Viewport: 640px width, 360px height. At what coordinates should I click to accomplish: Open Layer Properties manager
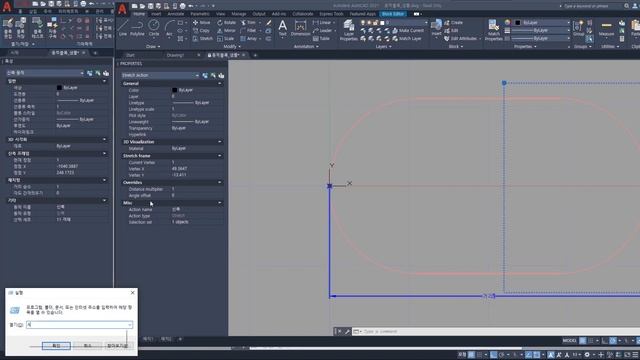(x=349, y=30)
